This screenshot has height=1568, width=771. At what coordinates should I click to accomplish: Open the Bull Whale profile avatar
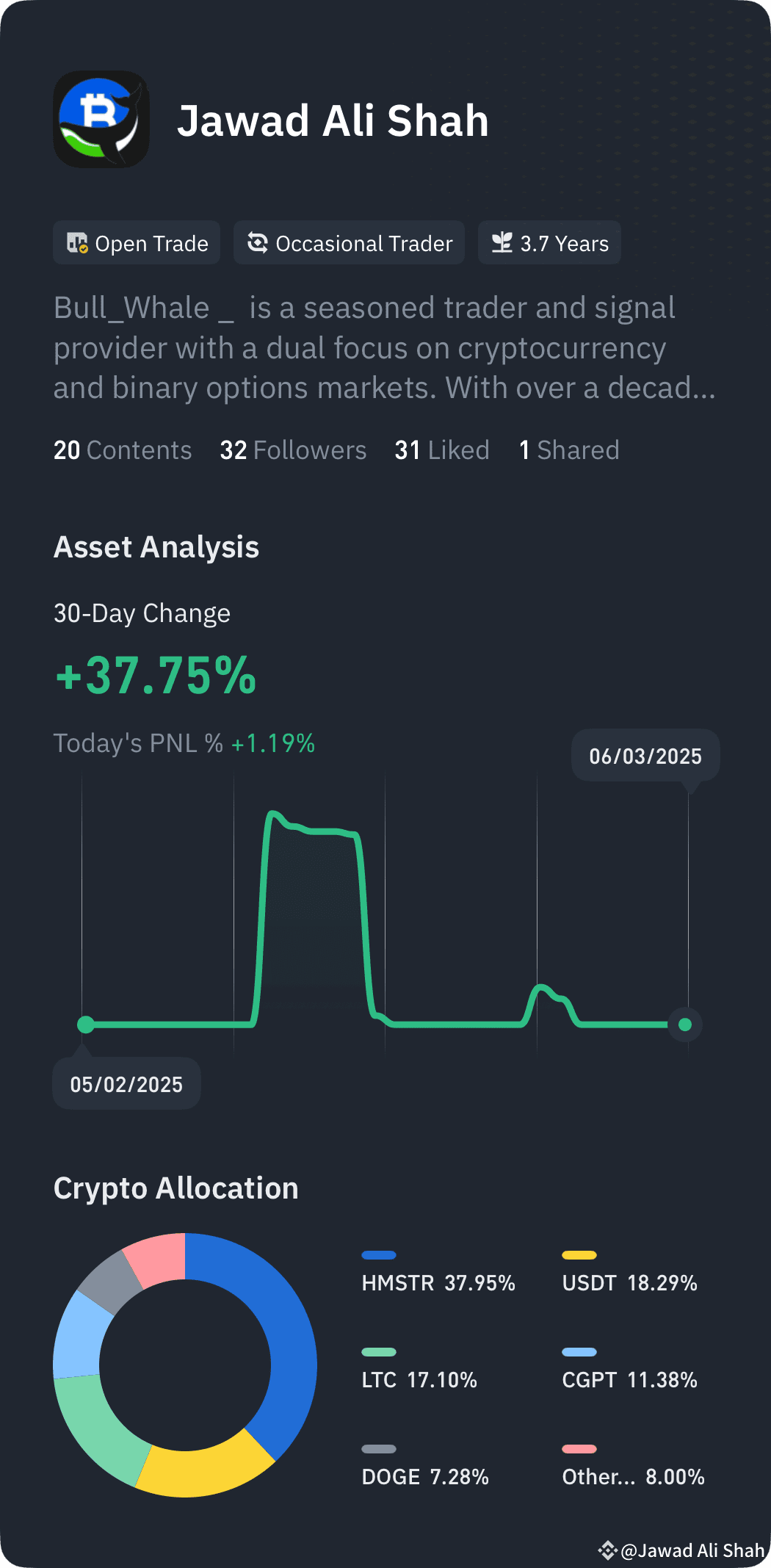pos(101,119)
